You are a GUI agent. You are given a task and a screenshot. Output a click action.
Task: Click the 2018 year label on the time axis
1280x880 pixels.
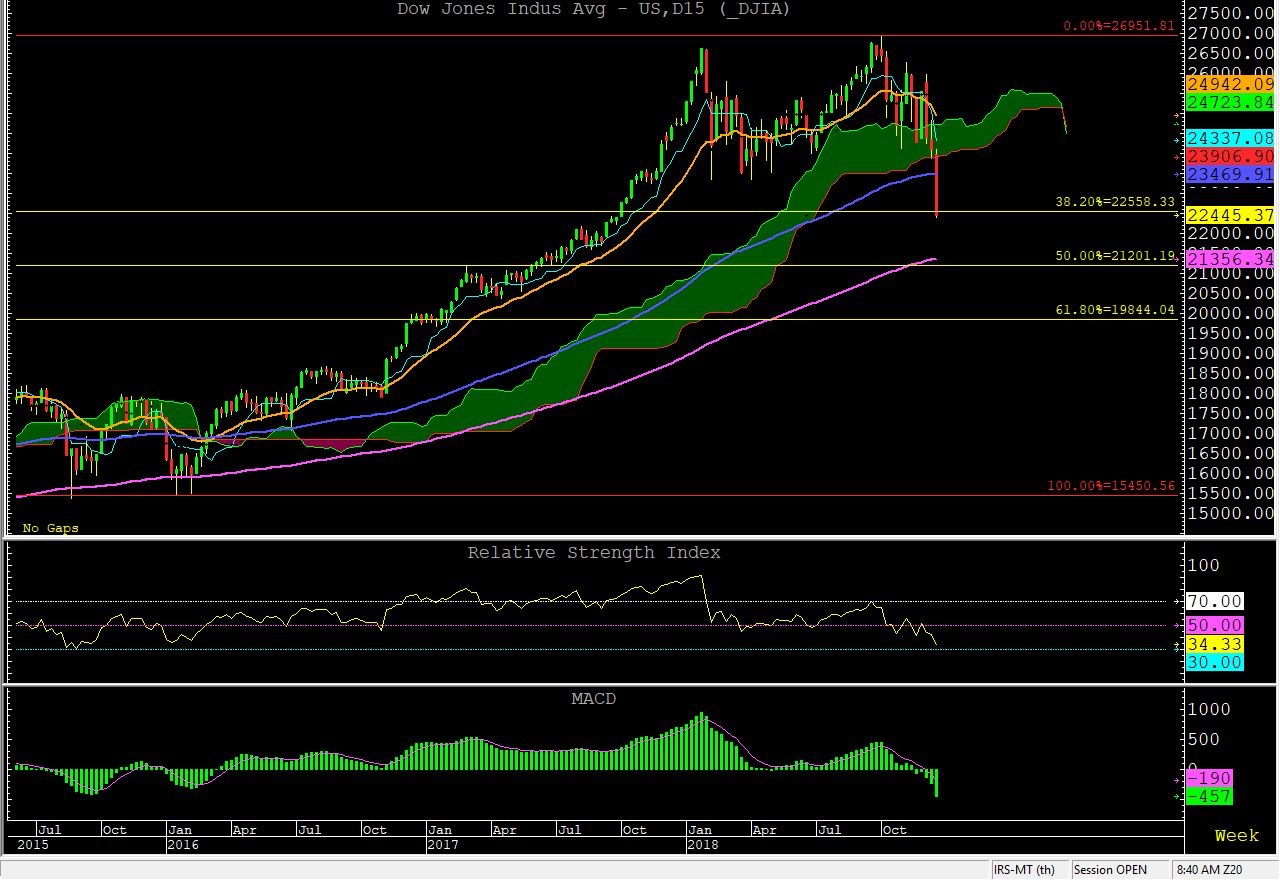702,845
